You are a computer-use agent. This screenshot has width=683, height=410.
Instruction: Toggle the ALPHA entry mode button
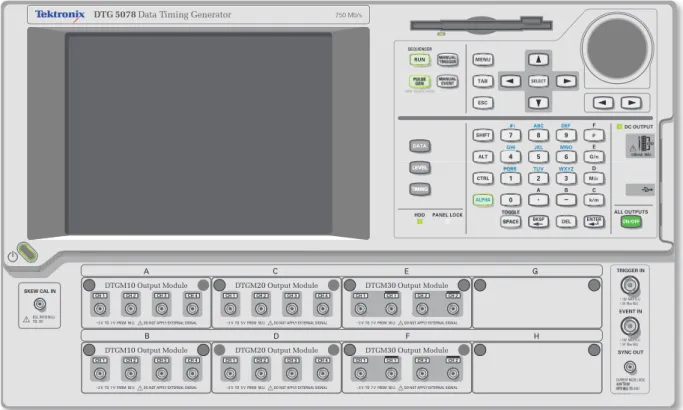pos(483,200)
